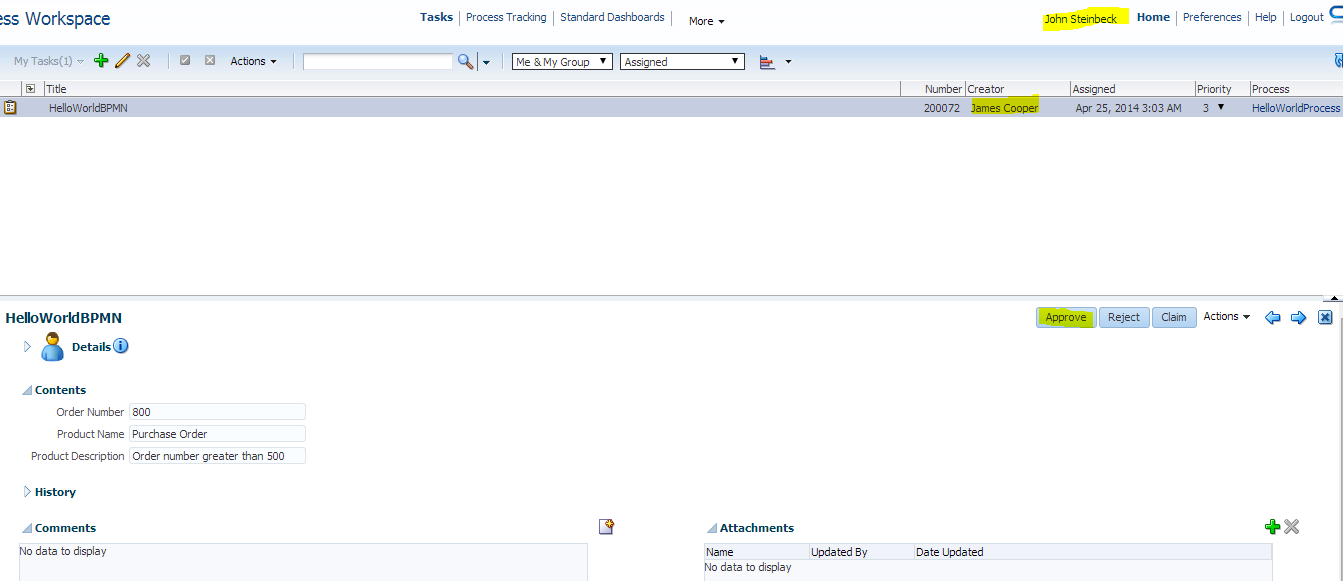Open the Help link
This screenshot has width=1343, height=581.
coord(1266,17)
